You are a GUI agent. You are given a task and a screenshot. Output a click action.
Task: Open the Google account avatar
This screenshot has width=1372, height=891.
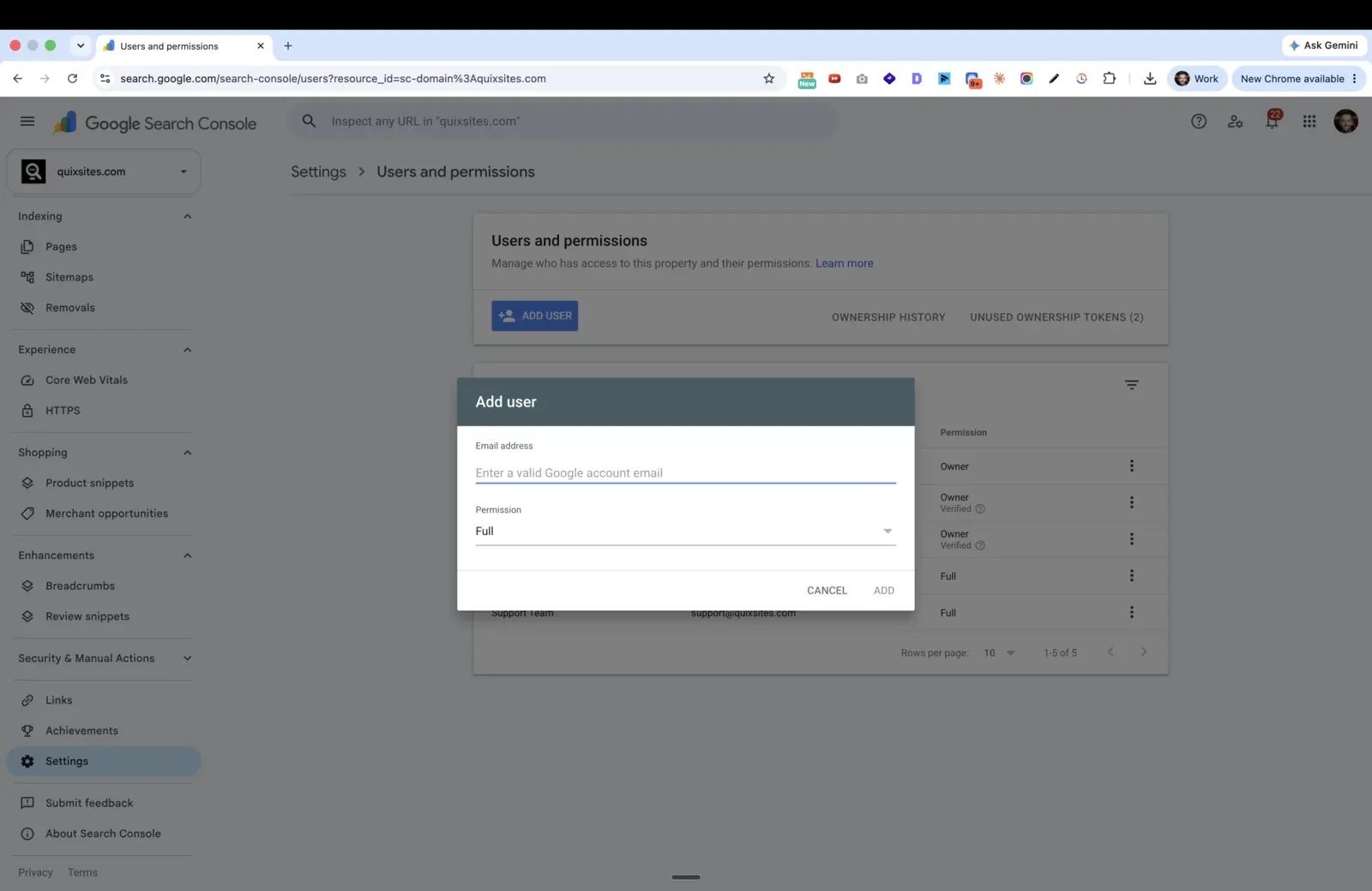point(1345,121)
